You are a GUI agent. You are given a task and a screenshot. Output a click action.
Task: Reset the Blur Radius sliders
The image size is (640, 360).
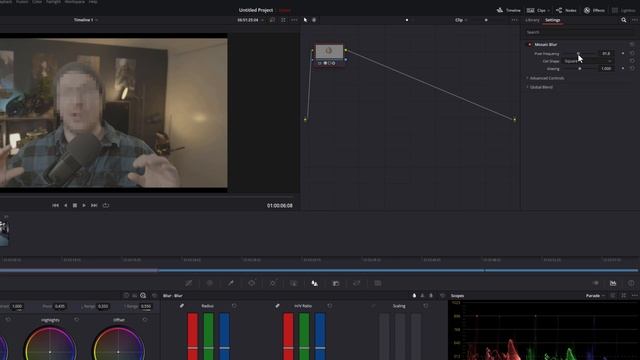click(234, 306)
